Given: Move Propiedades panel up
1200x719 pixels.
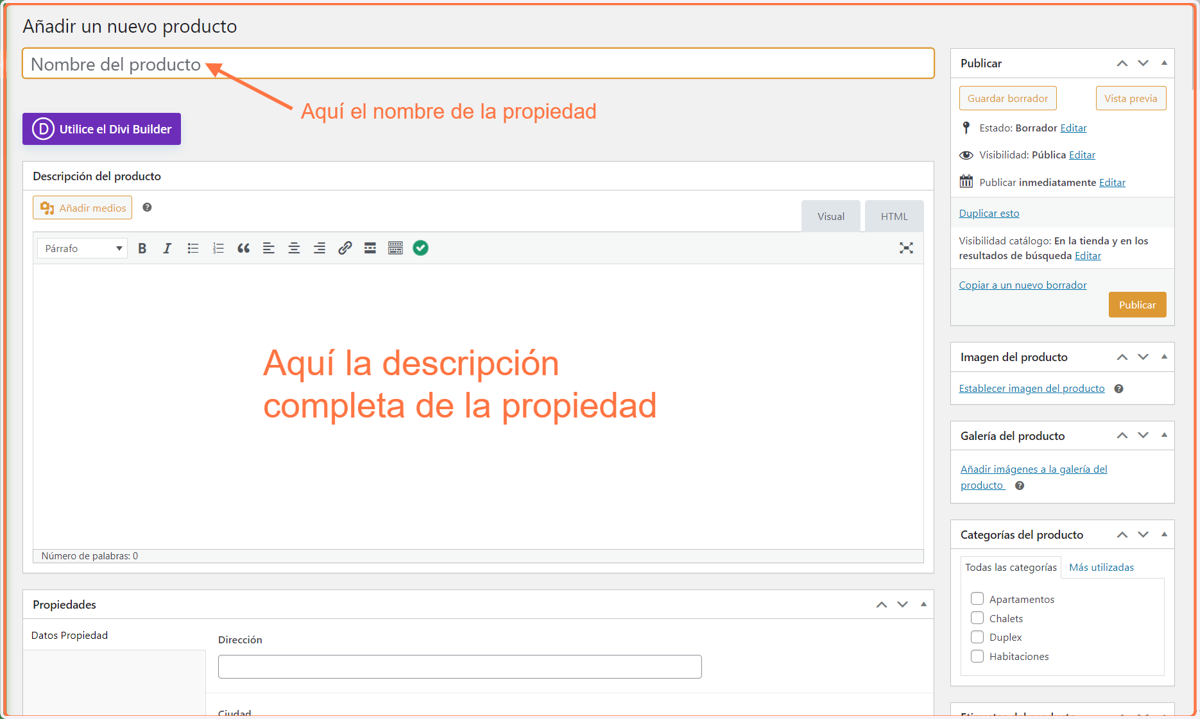Looking at the screenshot, I should 881,605.
